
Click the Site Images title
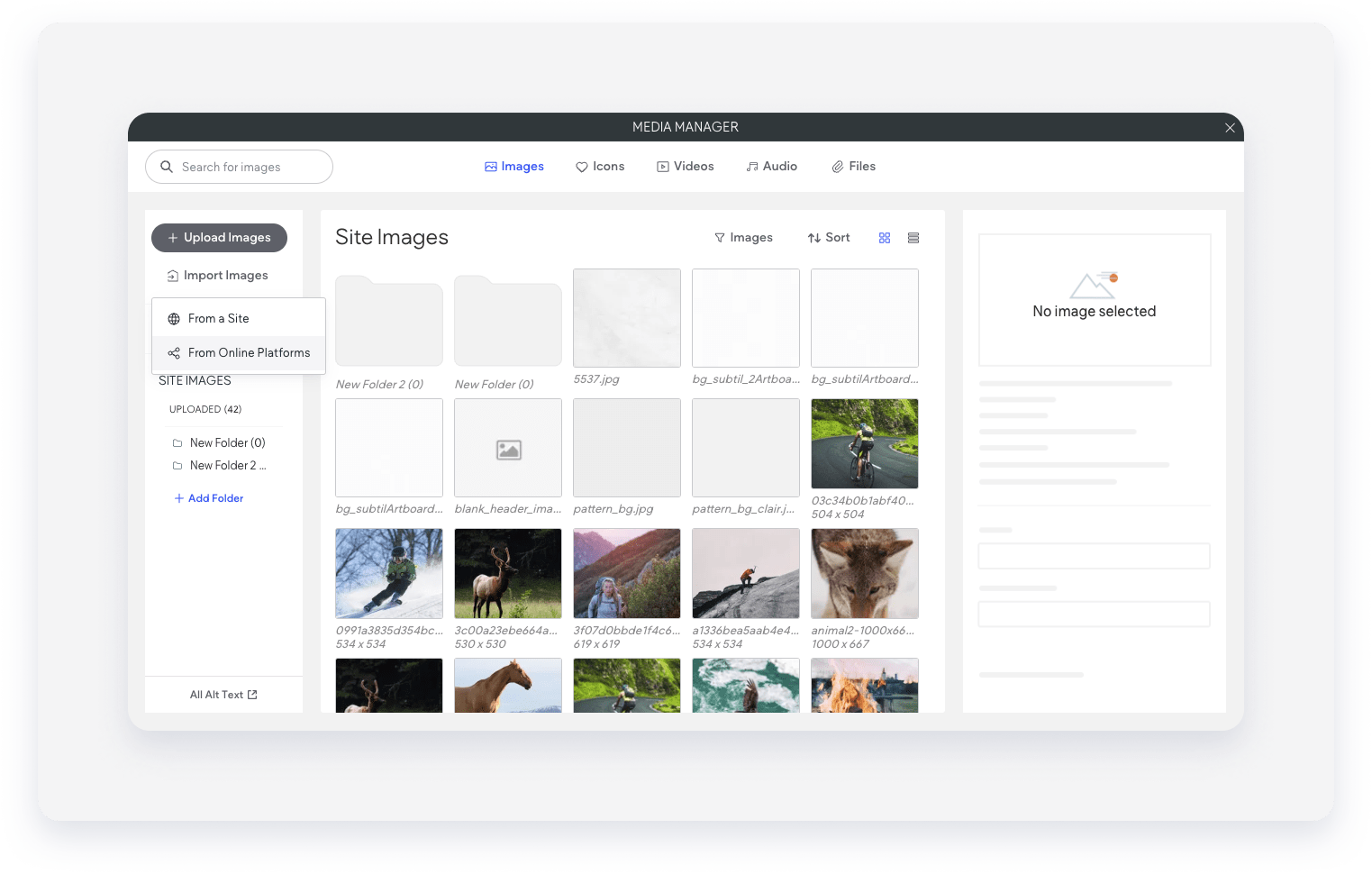click(392, 237)
